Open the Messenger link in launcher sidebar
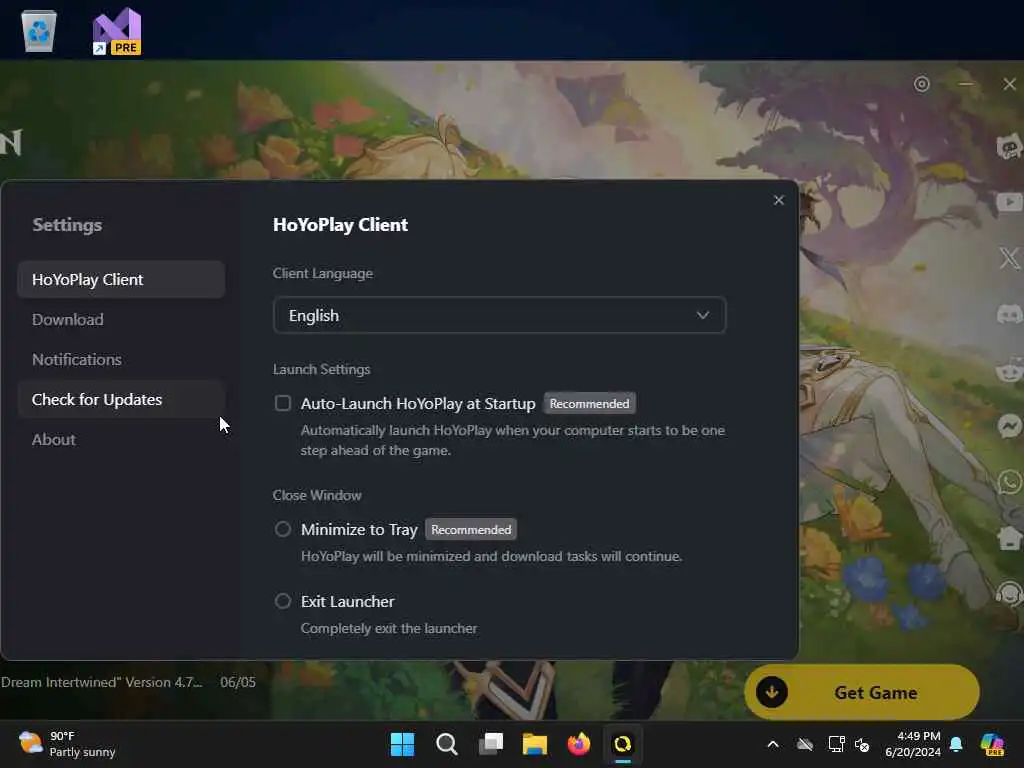Image resolution: width=1024 pixels, height=768 pixels. coord(1010,426)
